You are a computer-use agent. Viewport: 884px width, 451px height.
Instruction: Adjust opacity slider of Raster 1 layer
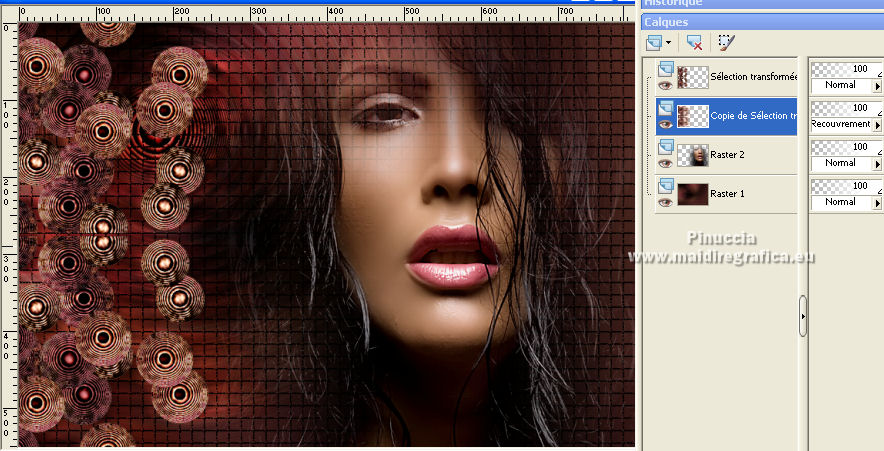(x=846, y=186)
